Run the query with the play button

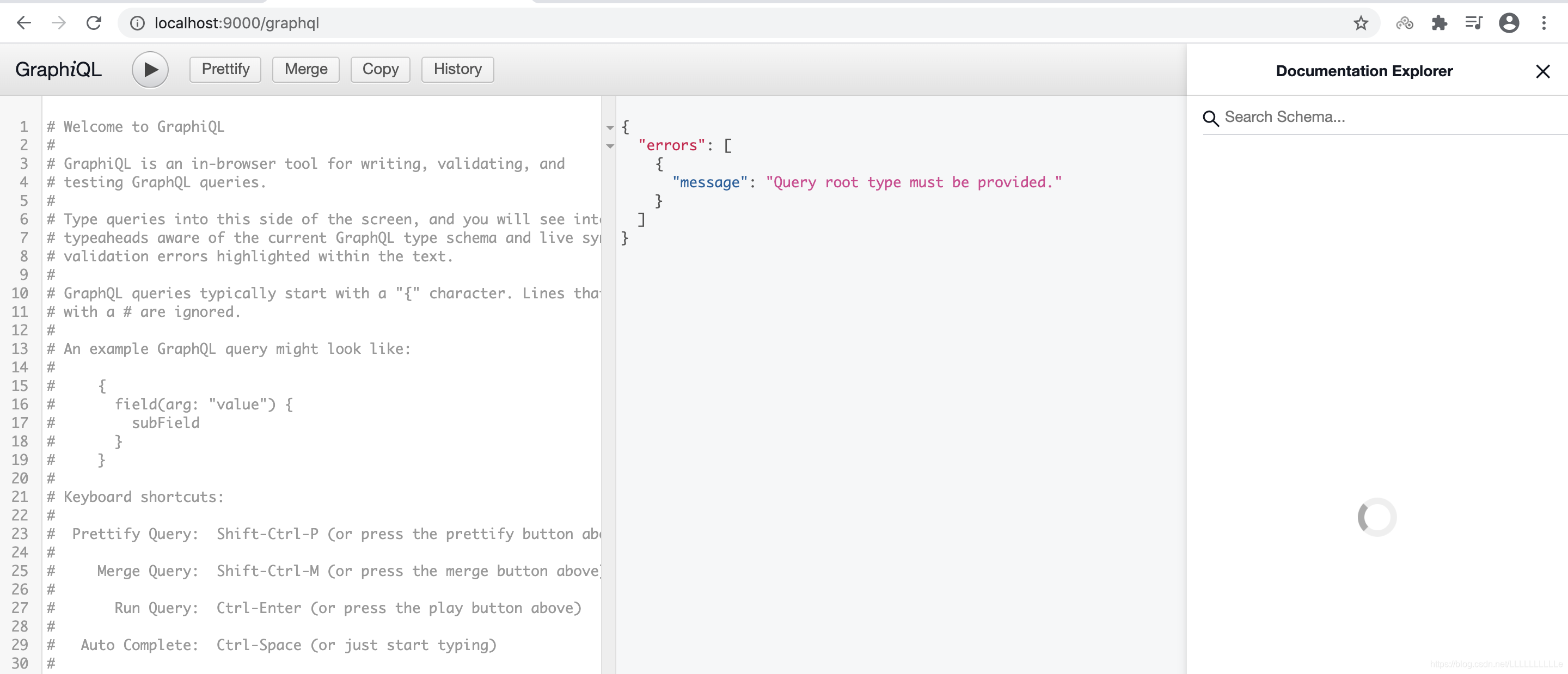(x=150, y=69)
